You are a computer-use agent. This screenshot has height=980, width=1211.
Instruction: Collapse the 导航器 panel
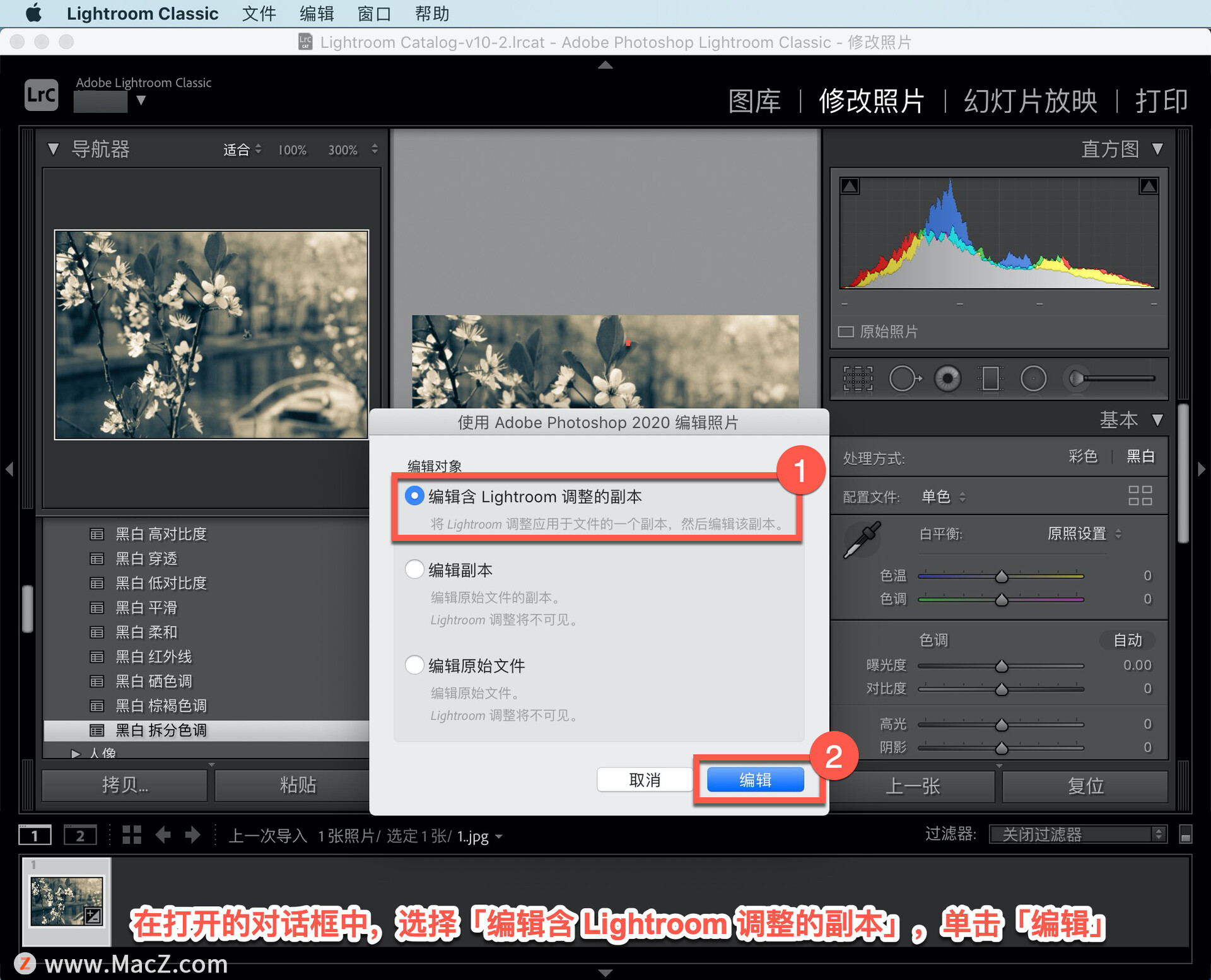53,149
